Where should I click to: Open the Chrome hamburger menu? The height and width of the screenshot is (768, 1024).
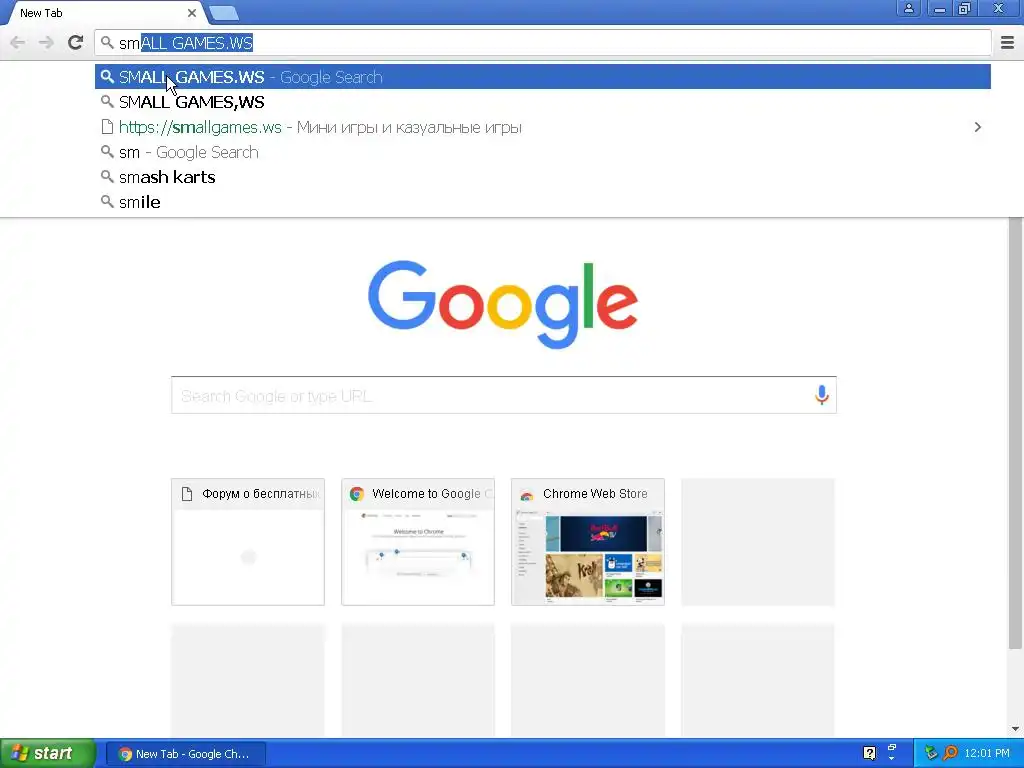(1007, 42)
